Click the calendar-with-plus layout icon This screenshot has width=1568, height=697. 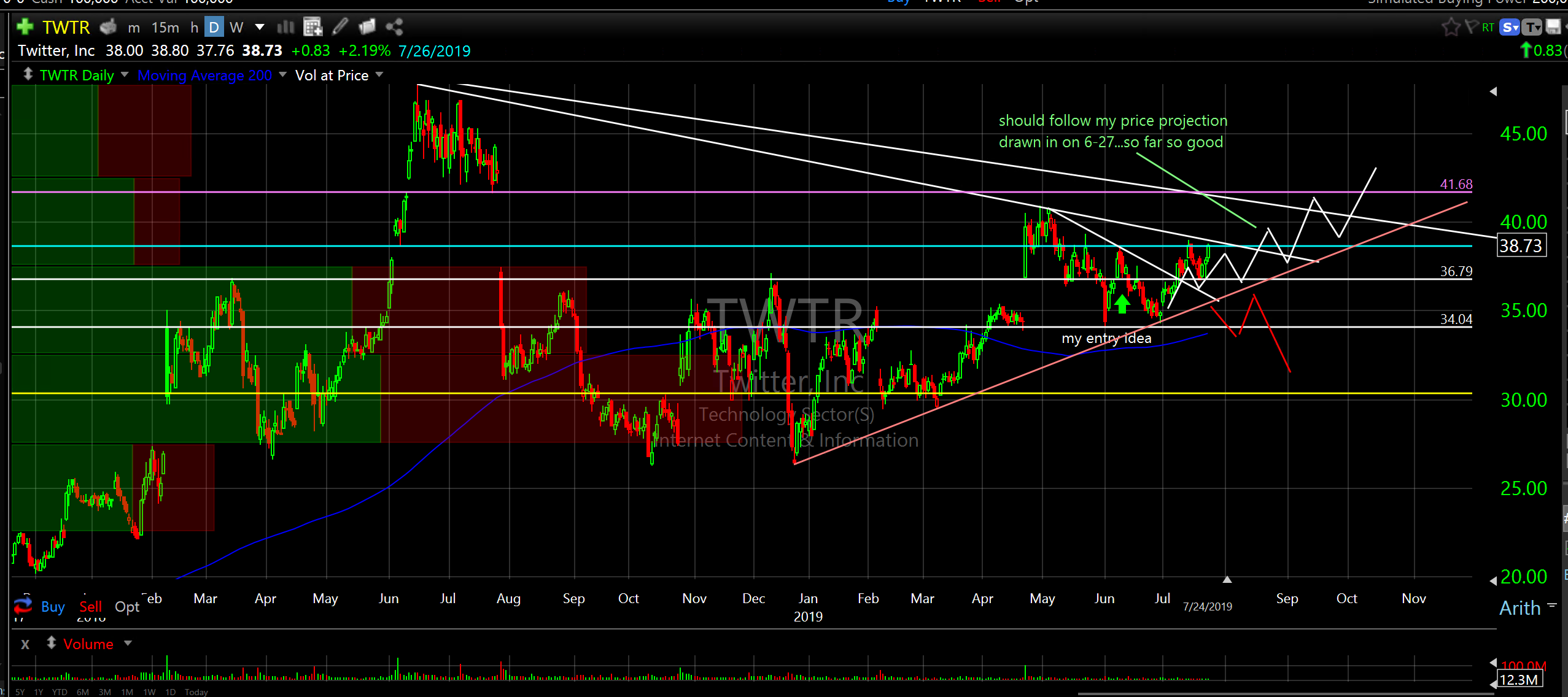tap(313, 27)
